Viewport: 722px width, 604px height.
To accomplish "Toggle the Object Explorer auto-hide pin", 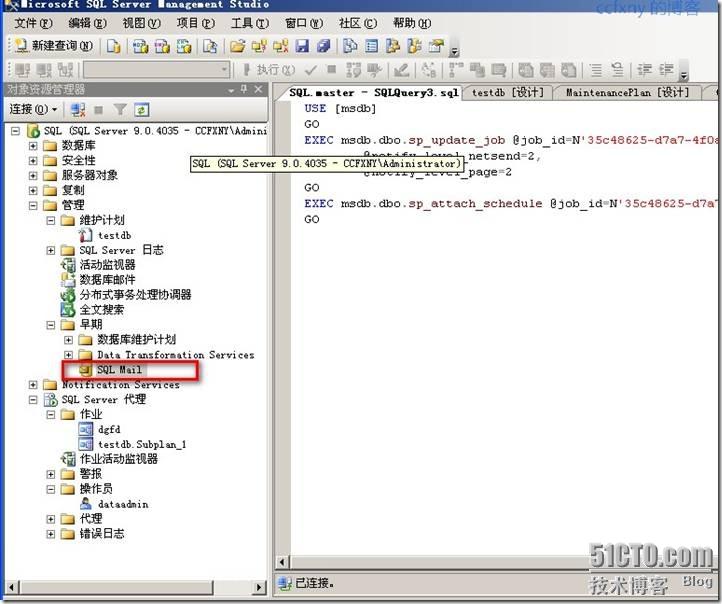I will [x=244, y=89].
